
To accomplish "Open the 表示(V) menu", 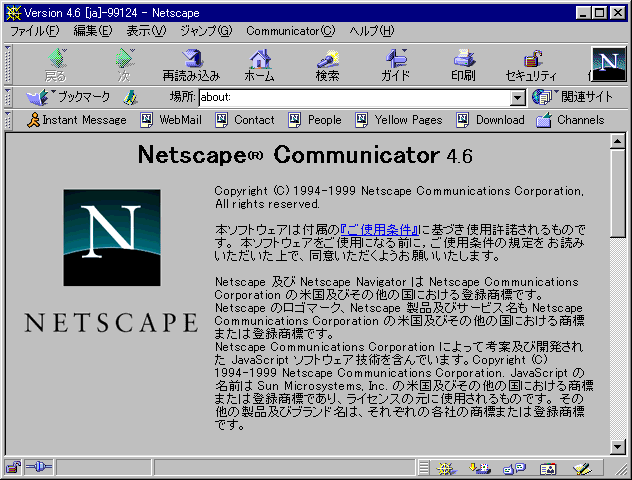I will click(146, 31).
